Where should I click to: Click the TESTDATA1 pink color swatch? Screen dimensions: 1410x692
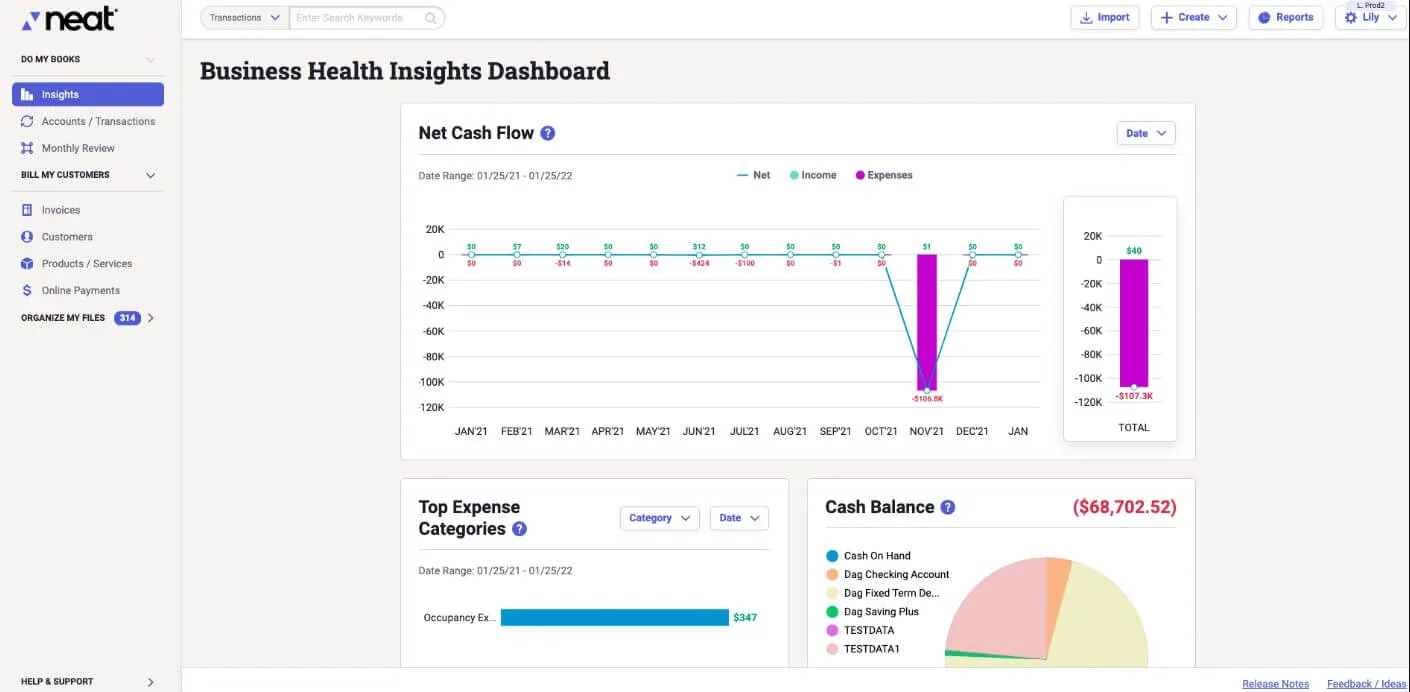point(832,649)
